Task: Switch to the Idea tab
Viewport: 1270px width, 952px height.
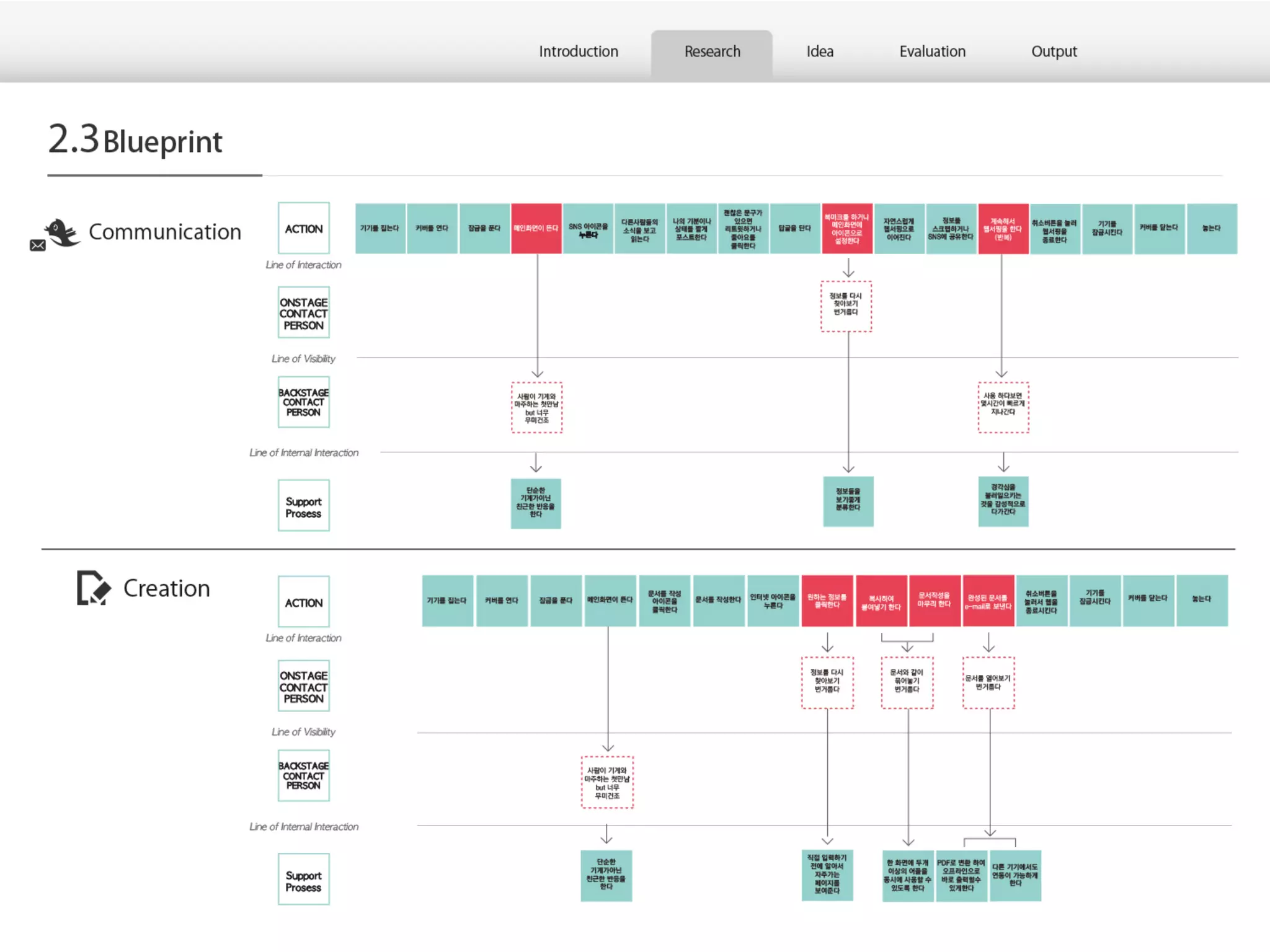Action: [x=819, y=51]
